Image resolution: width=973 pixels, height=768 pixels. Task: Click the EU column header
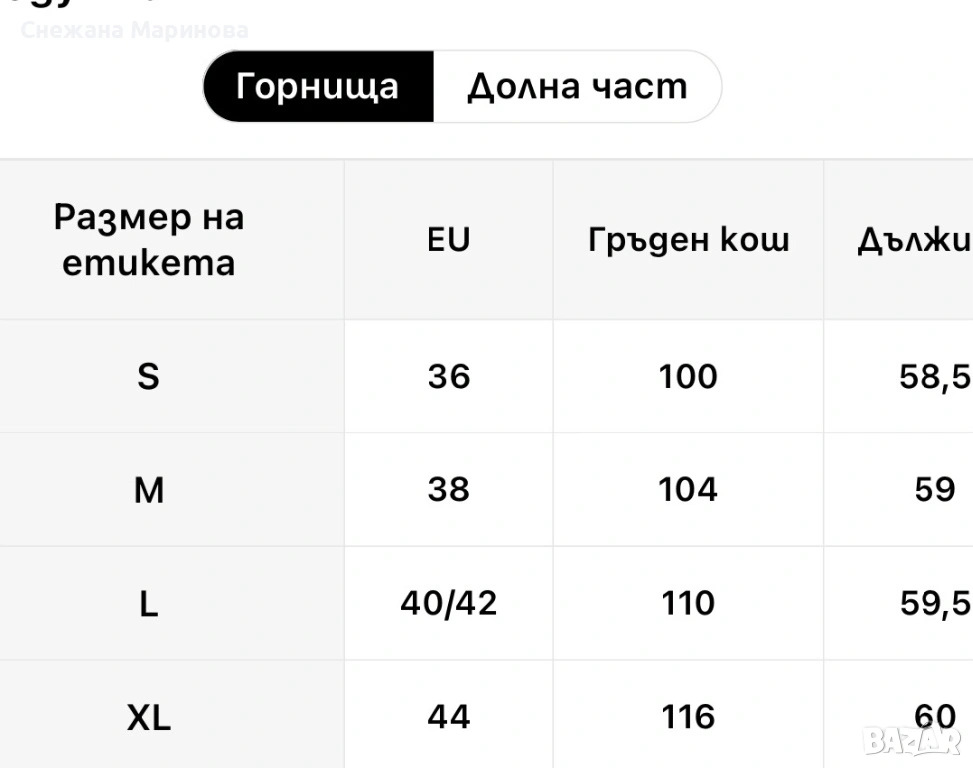tap(448, 240)
